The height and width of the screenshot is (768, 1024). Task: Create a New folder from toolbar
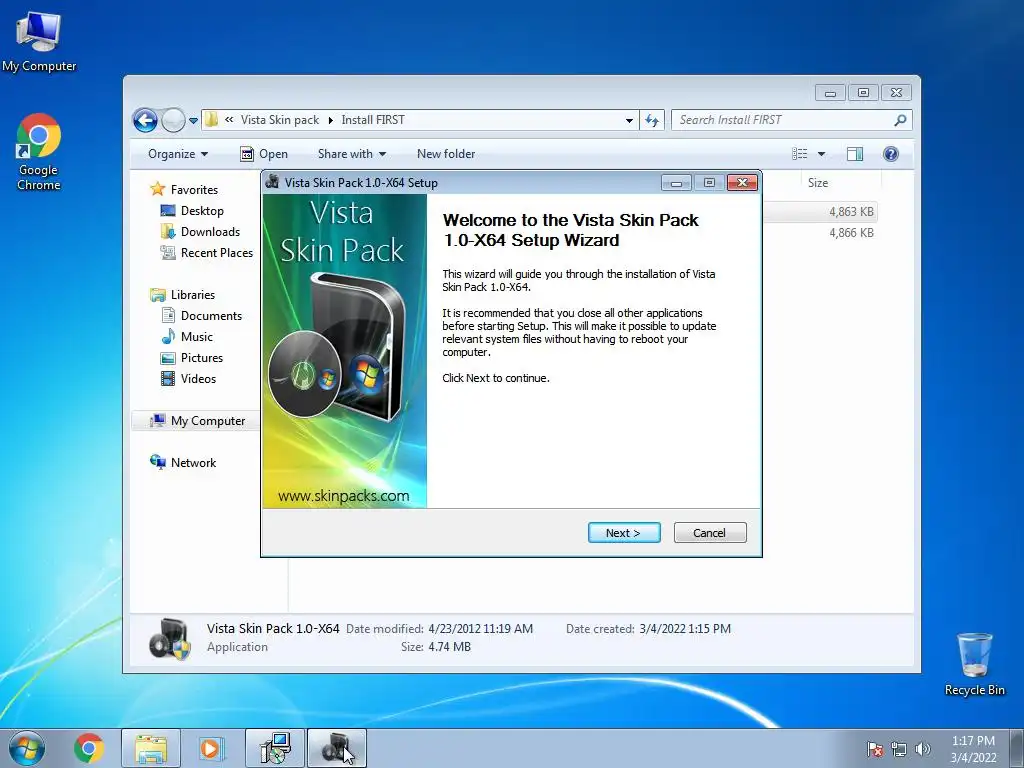[446, 154]
